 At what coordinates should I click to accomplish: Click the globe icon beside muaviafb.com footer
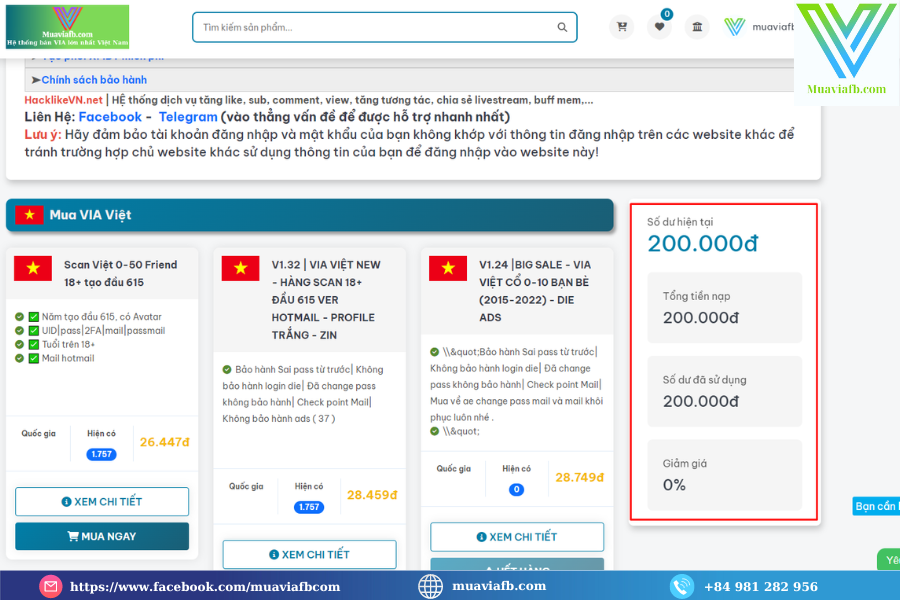click(430, 586)
